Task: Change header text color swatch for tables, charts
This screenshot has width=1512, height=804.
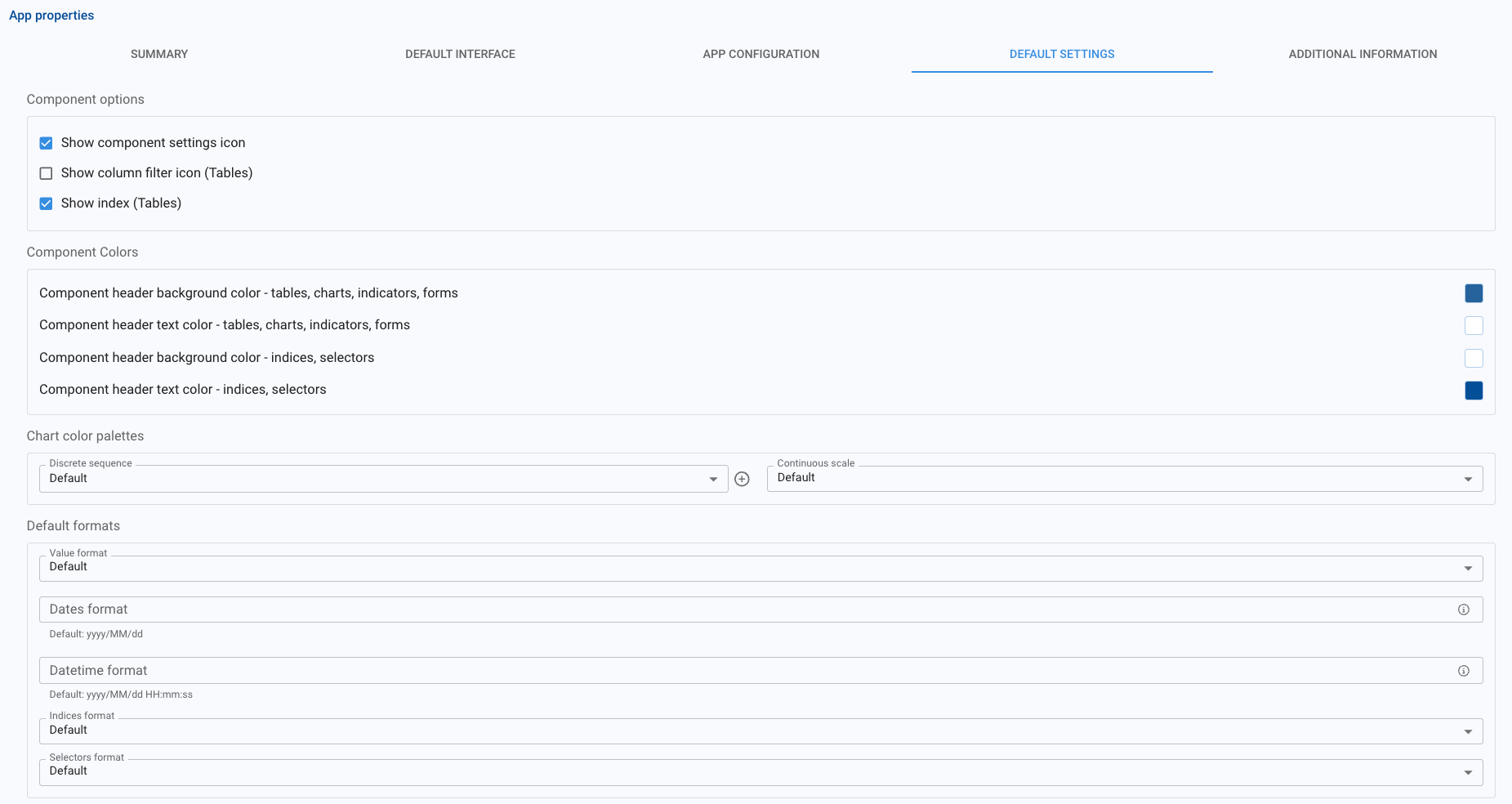Action: (1474, 326)
